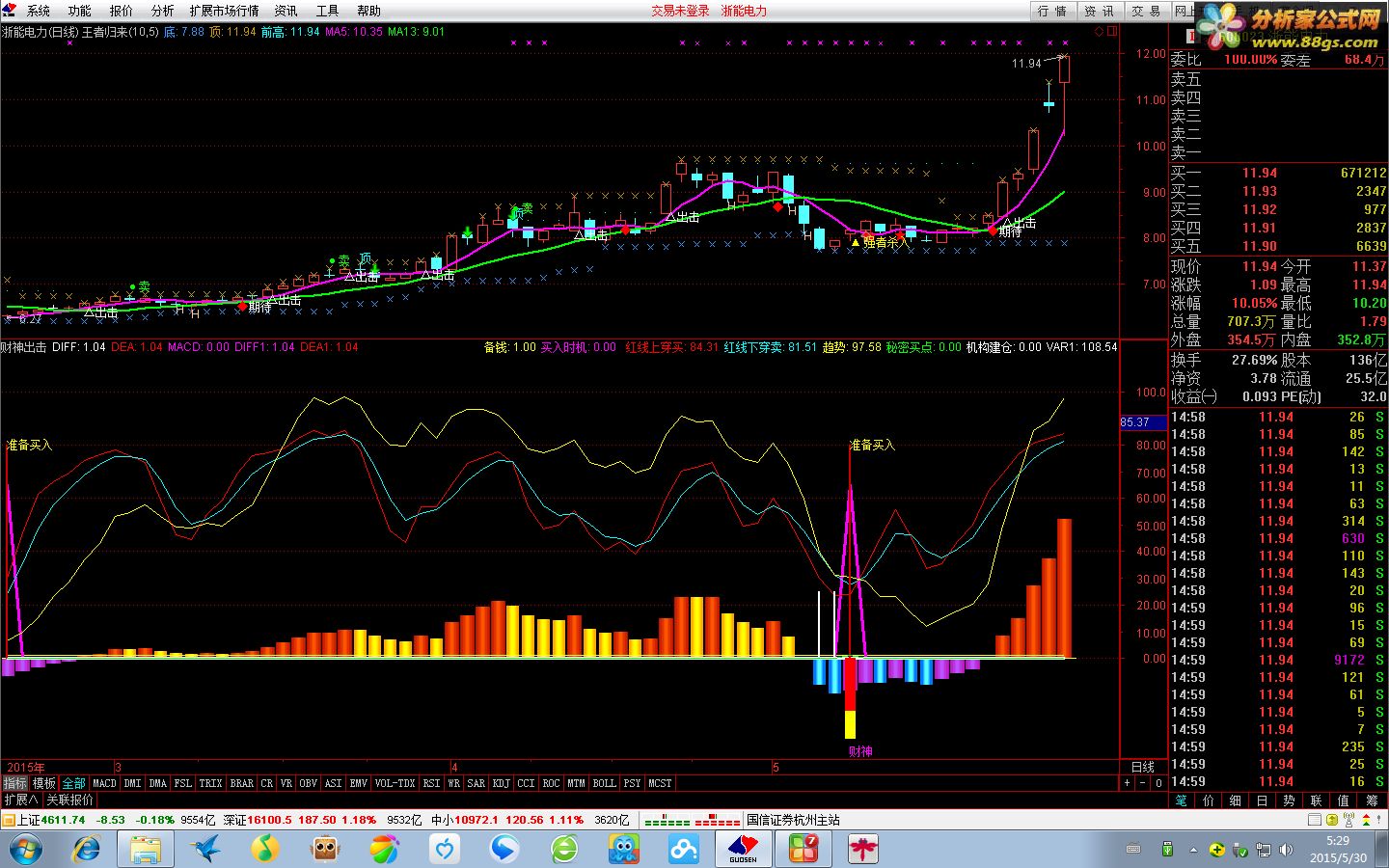Open the Windows Start button

[24, 850]
